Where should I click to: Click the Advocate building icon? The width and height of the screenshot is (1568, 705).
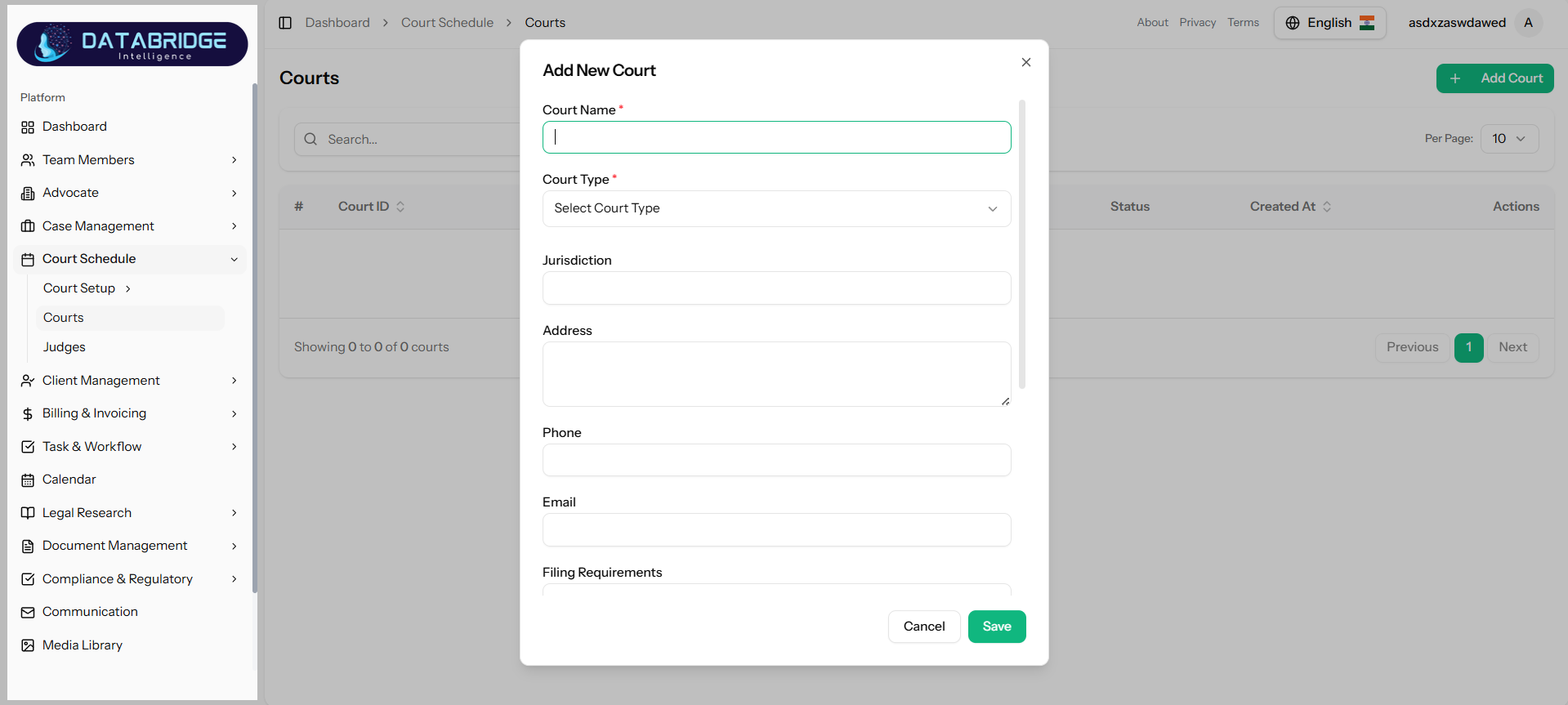[x=28, y=194]
